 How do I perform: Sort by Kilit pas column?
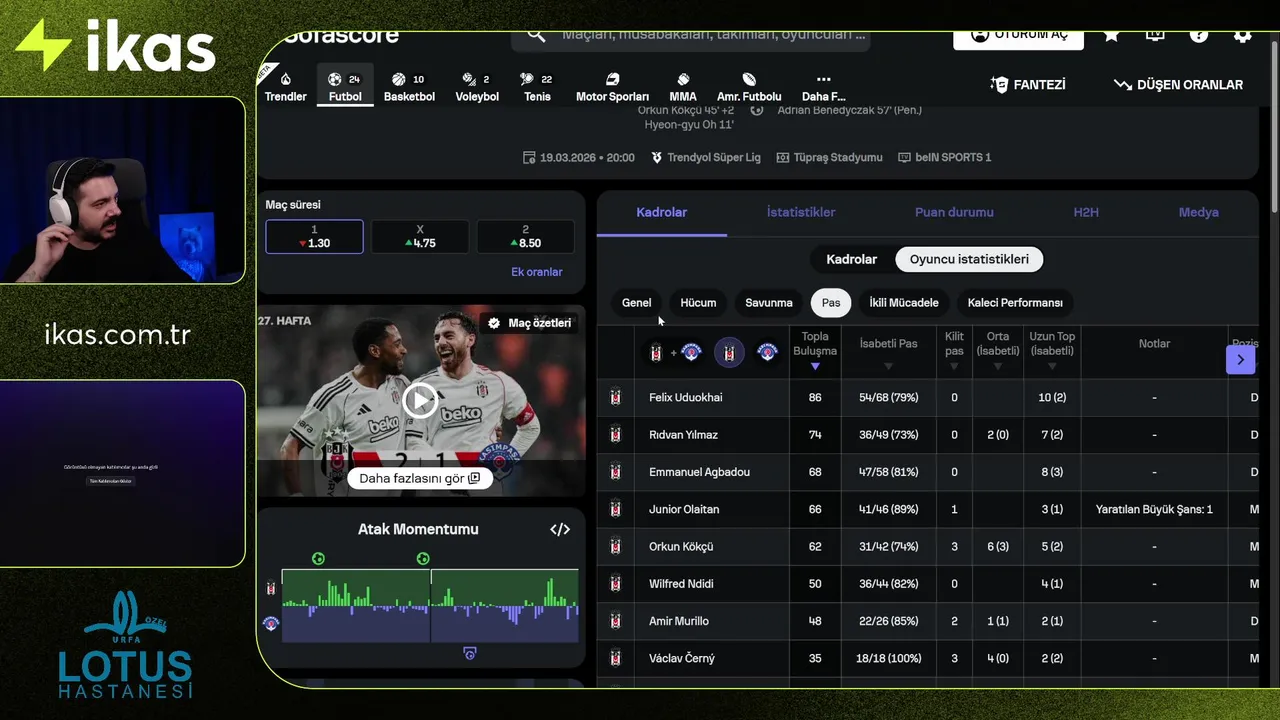pos(954,352)
